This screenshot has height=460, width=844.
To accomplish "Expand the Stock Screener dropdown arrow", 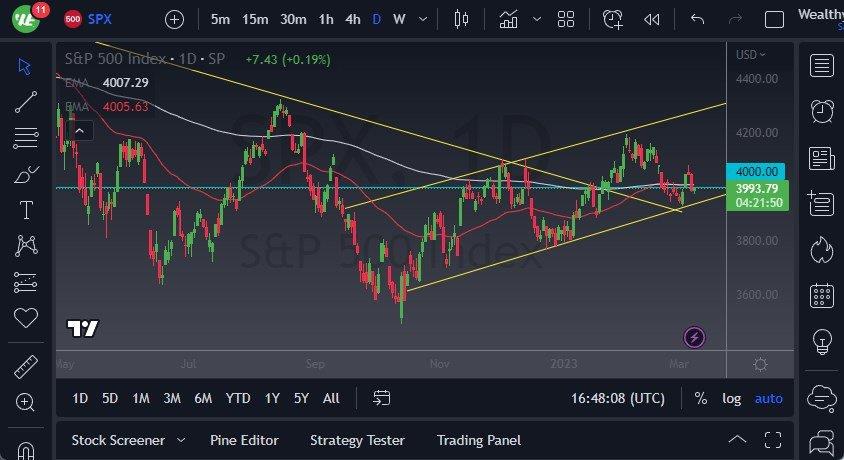I will point(181,440).
